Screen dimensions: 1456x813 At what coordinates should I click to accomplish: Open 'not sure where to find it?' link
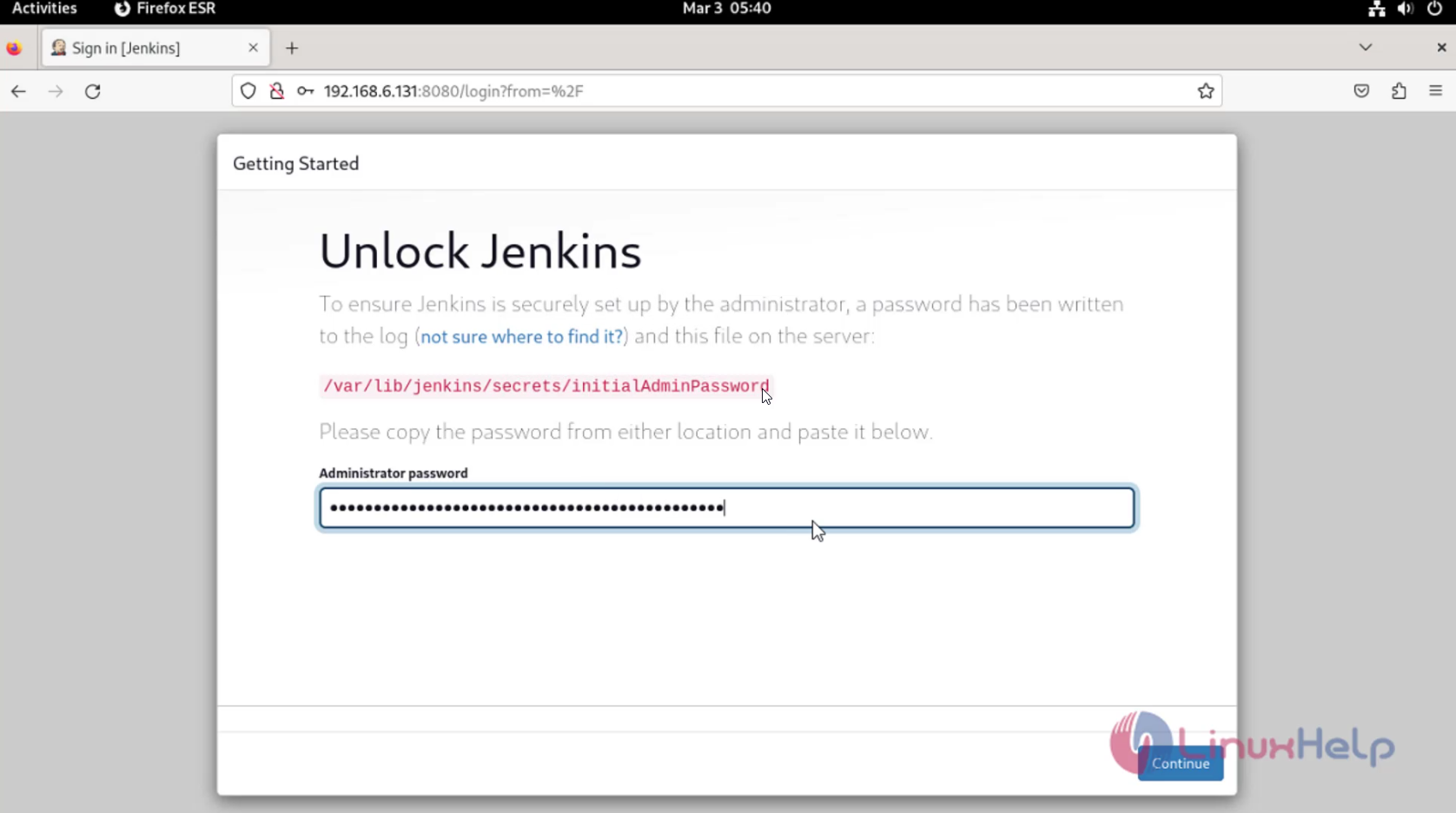click(521, 337)
